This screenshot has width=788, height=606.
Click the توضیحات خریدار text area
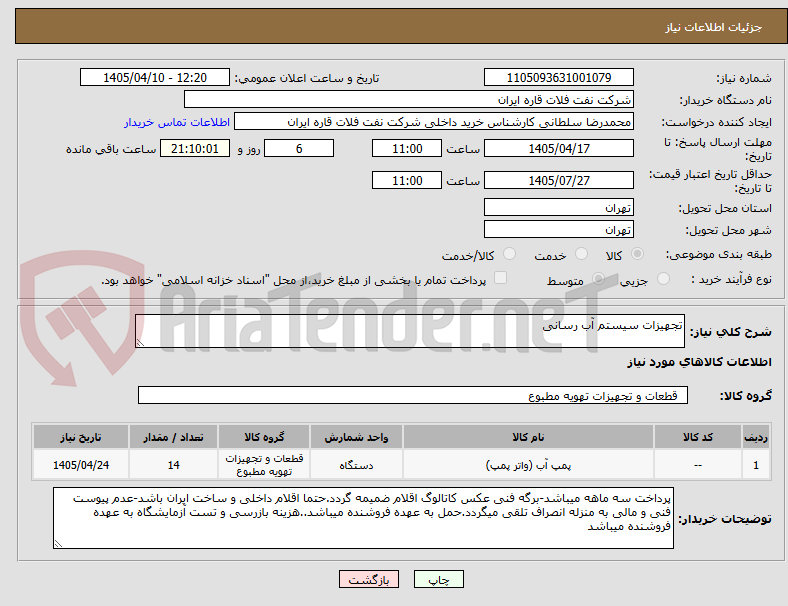[363, 518]
